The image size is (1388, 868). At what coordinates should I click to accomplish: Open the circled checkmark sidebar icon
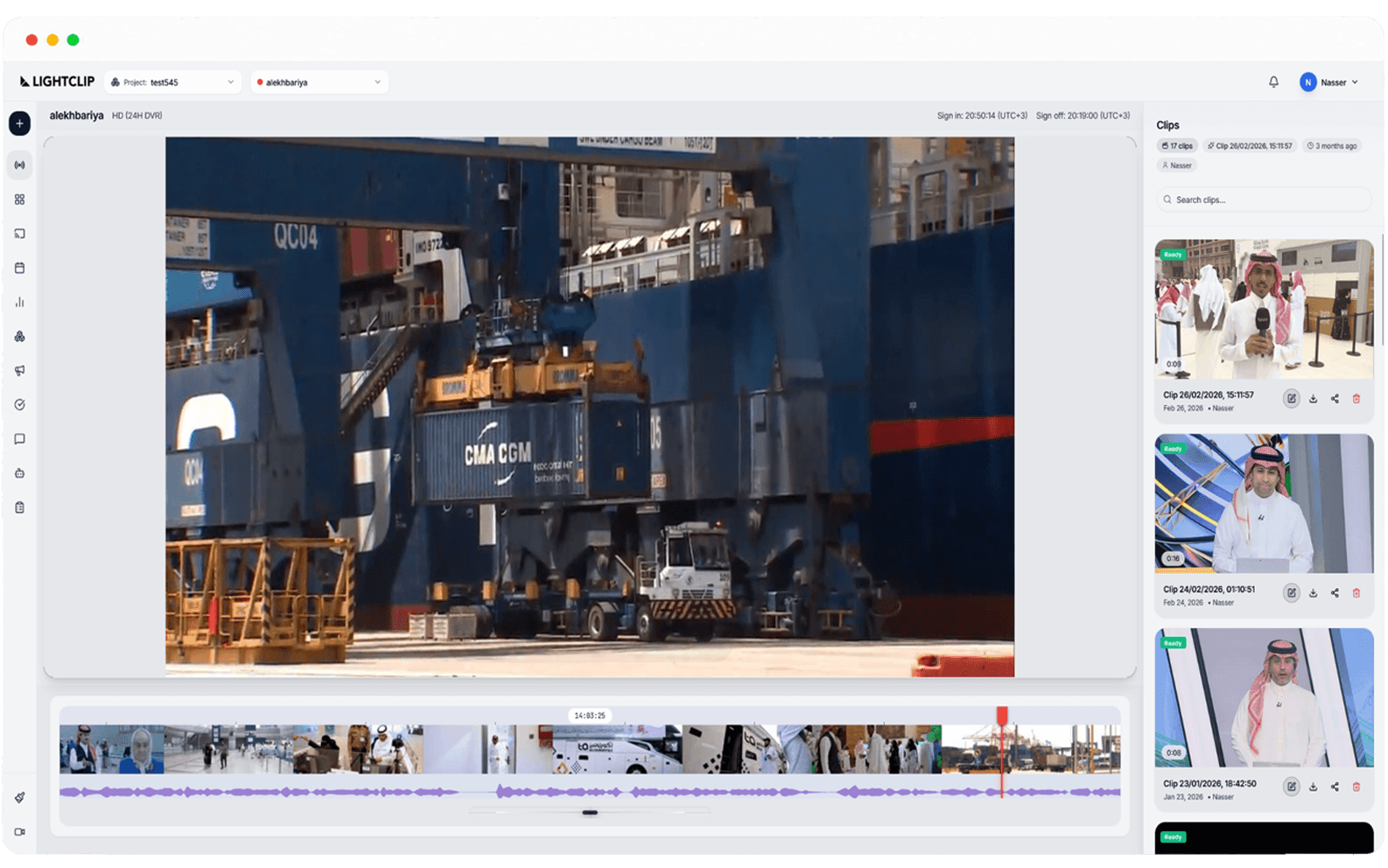point(19,404)
